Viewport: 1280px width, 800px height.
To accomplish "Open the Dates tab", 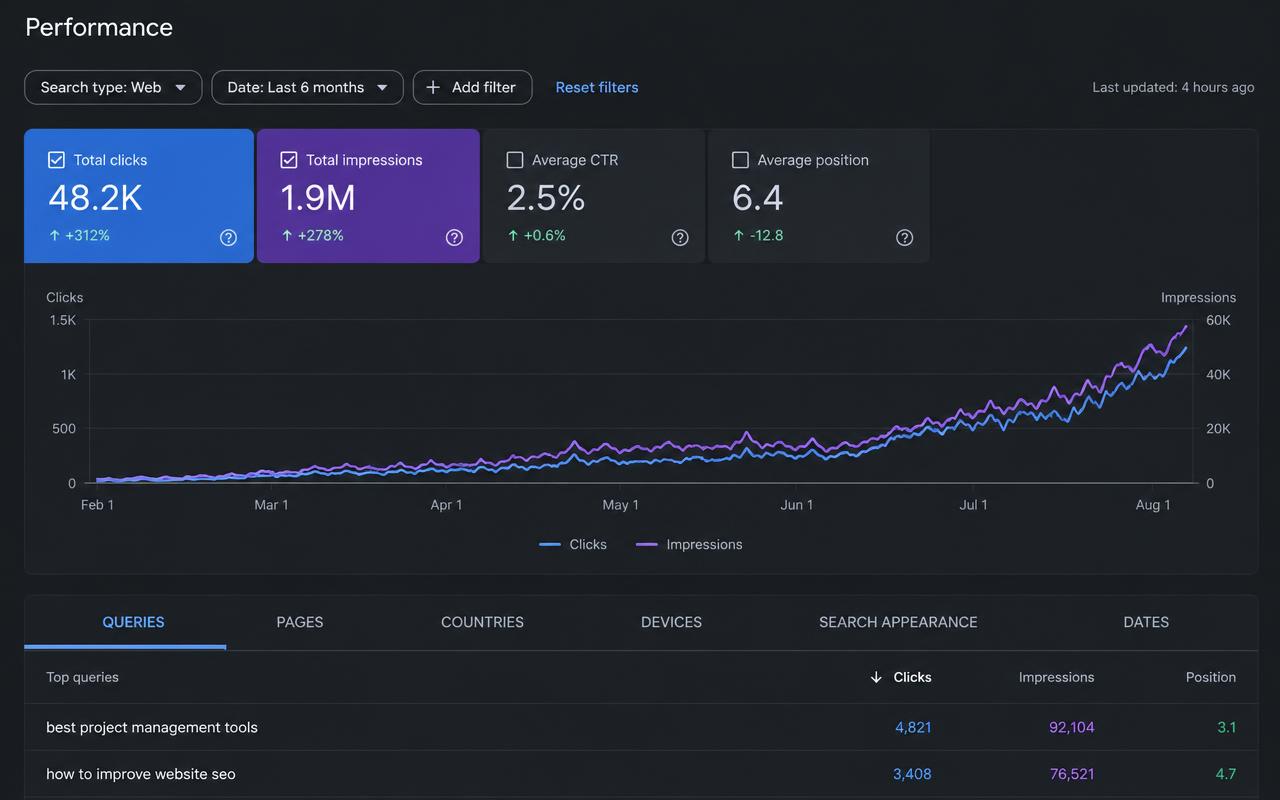I will (1146, 622).
